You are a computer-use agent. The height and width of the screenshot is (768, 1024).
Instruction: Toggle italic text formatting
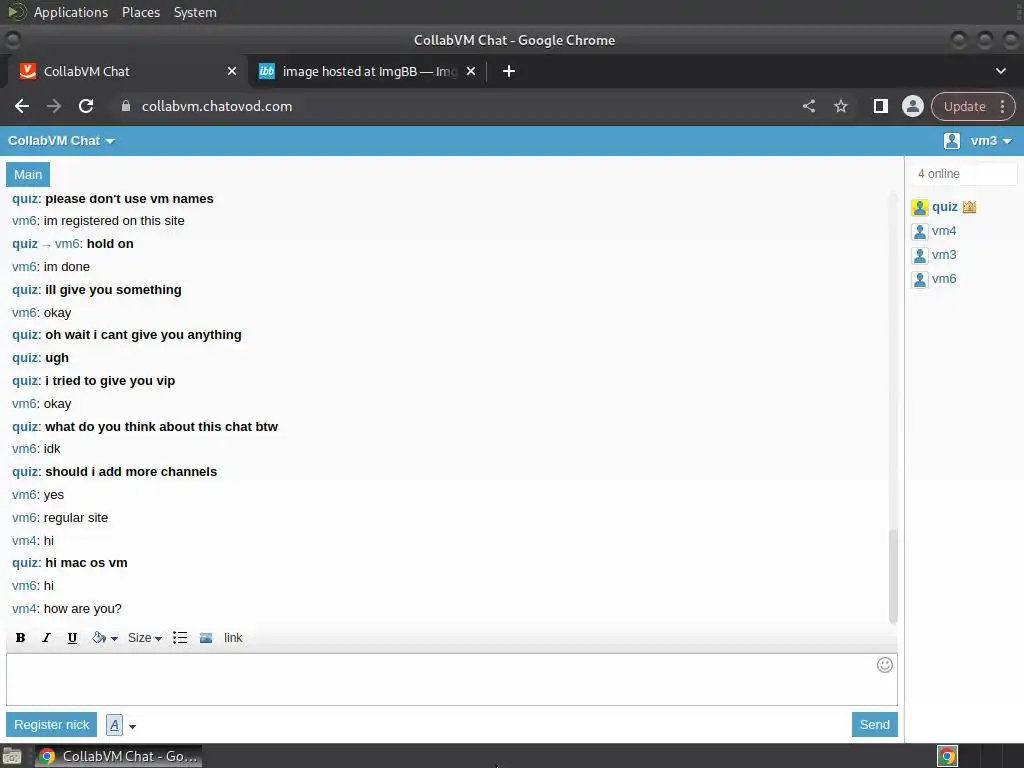[x=46, y=638]
